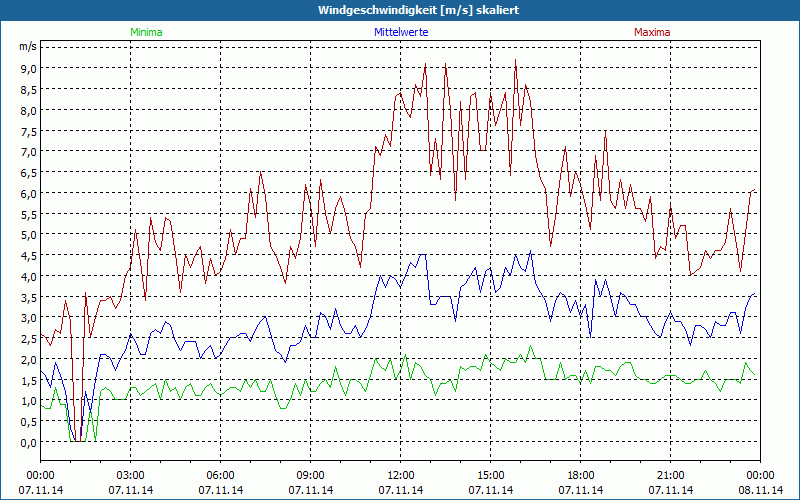Click the 4,0 y-axis value

[x=29, y=277]
